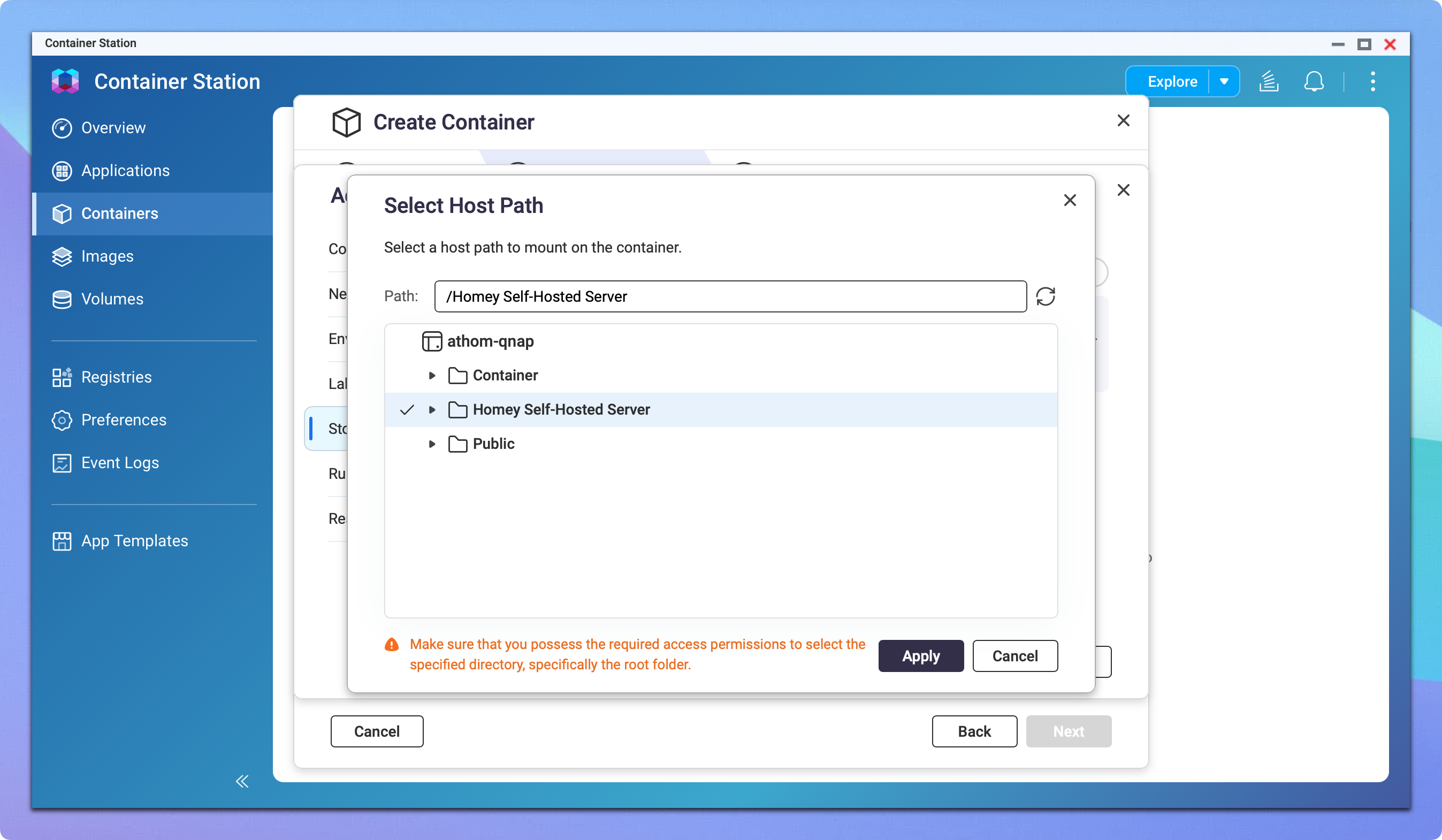Expand the Container folder in the tree
The height and width of the screenshot is (840, 1442).
coord(431,376)
